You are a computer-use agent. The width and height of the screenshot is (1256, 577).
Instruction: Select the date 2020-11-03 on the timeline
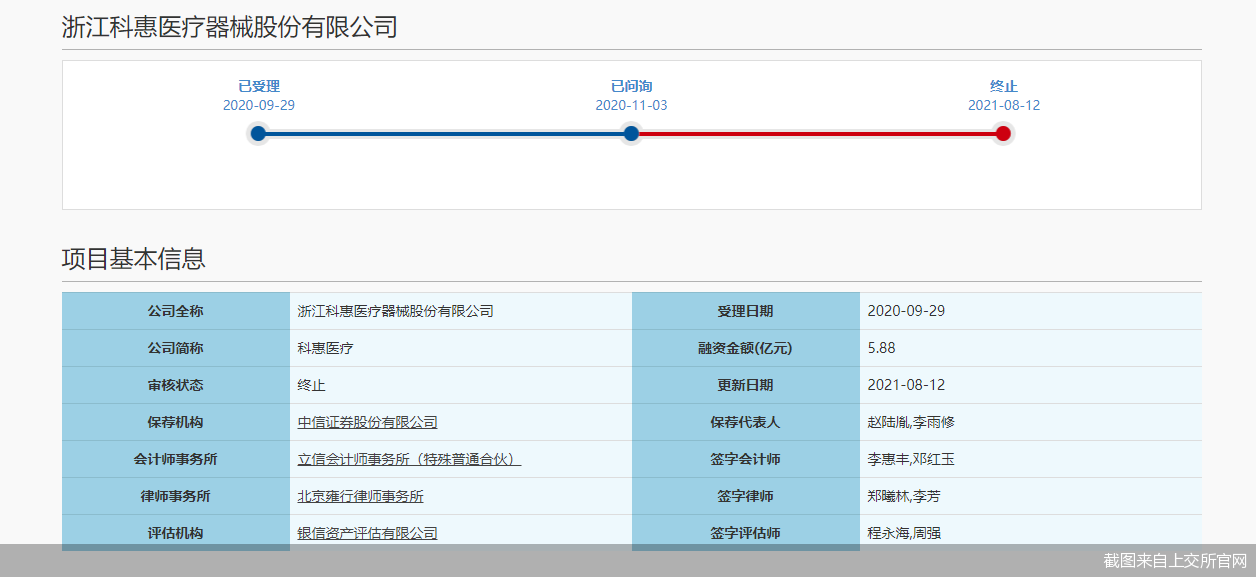tap(631, 105)
